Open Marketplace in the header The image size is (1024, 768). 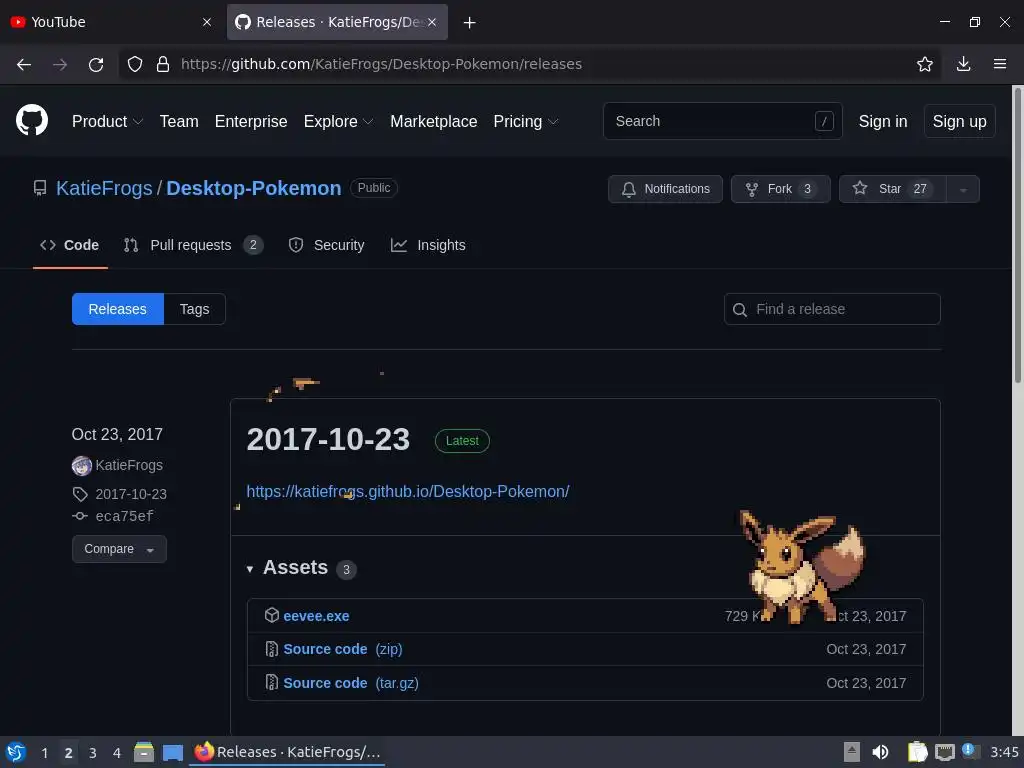click(x=434, y=121)
